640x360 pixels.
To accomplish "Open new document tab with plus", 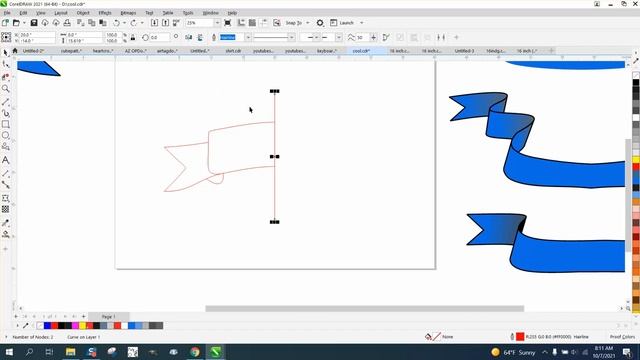I will (551, 51).
